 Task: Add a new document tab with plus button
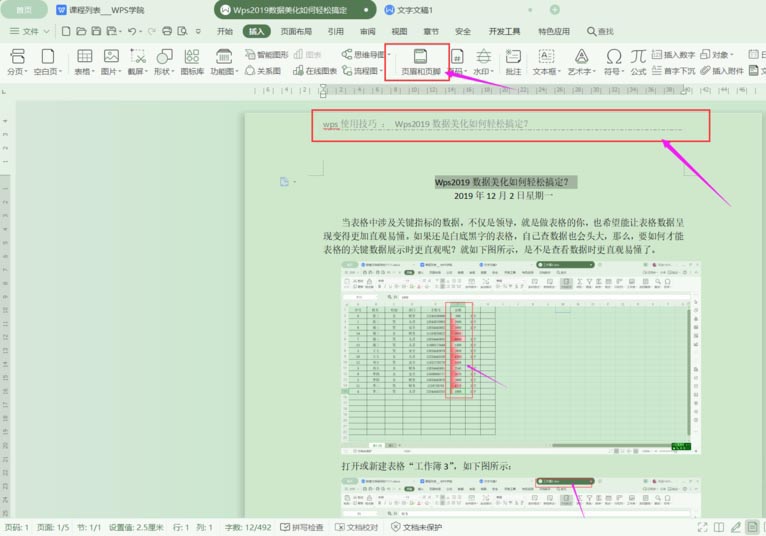click(554, 9)
